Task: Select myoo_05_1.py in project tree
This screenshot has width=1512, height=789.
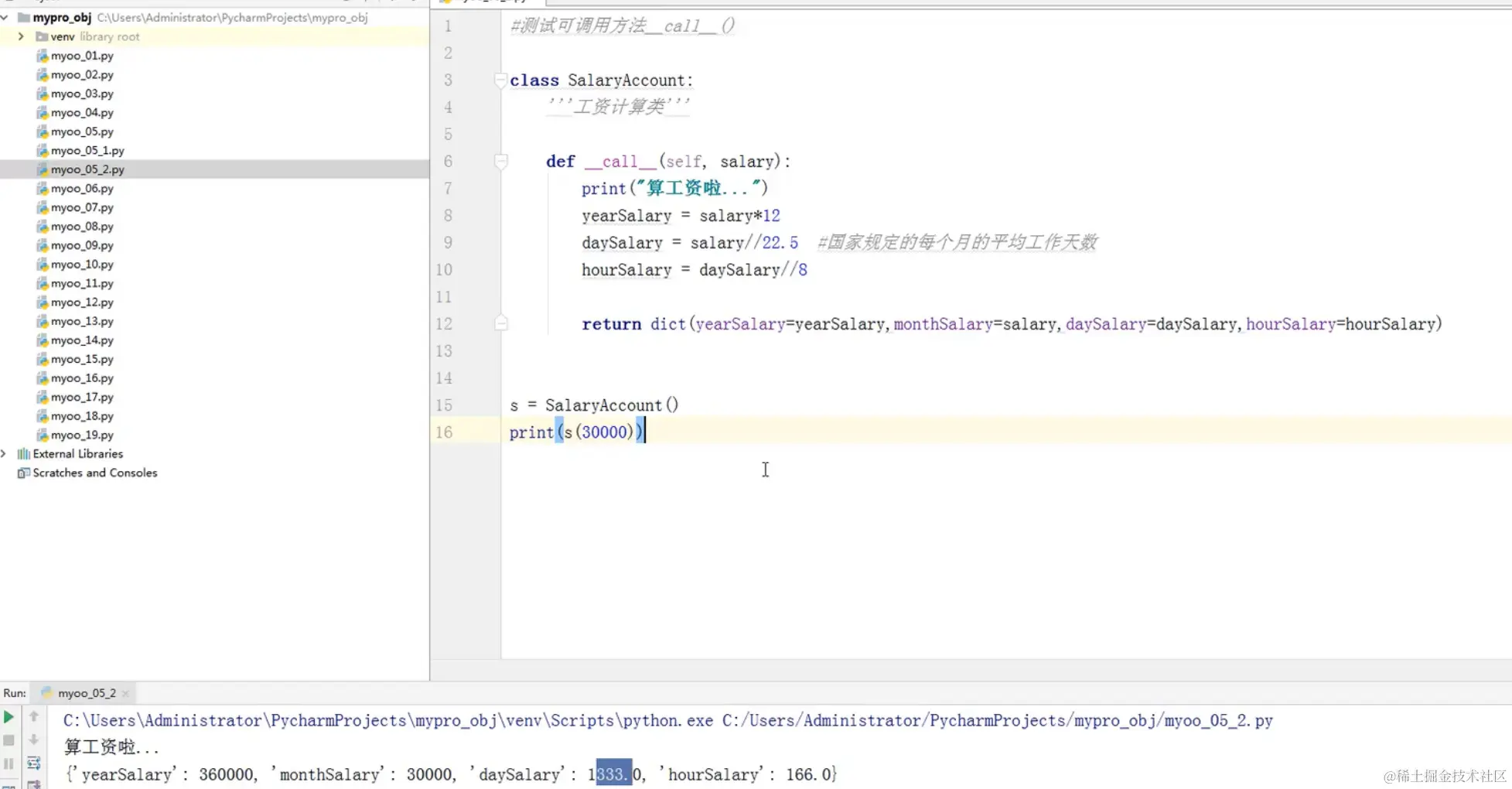Action: coord(87,151)
